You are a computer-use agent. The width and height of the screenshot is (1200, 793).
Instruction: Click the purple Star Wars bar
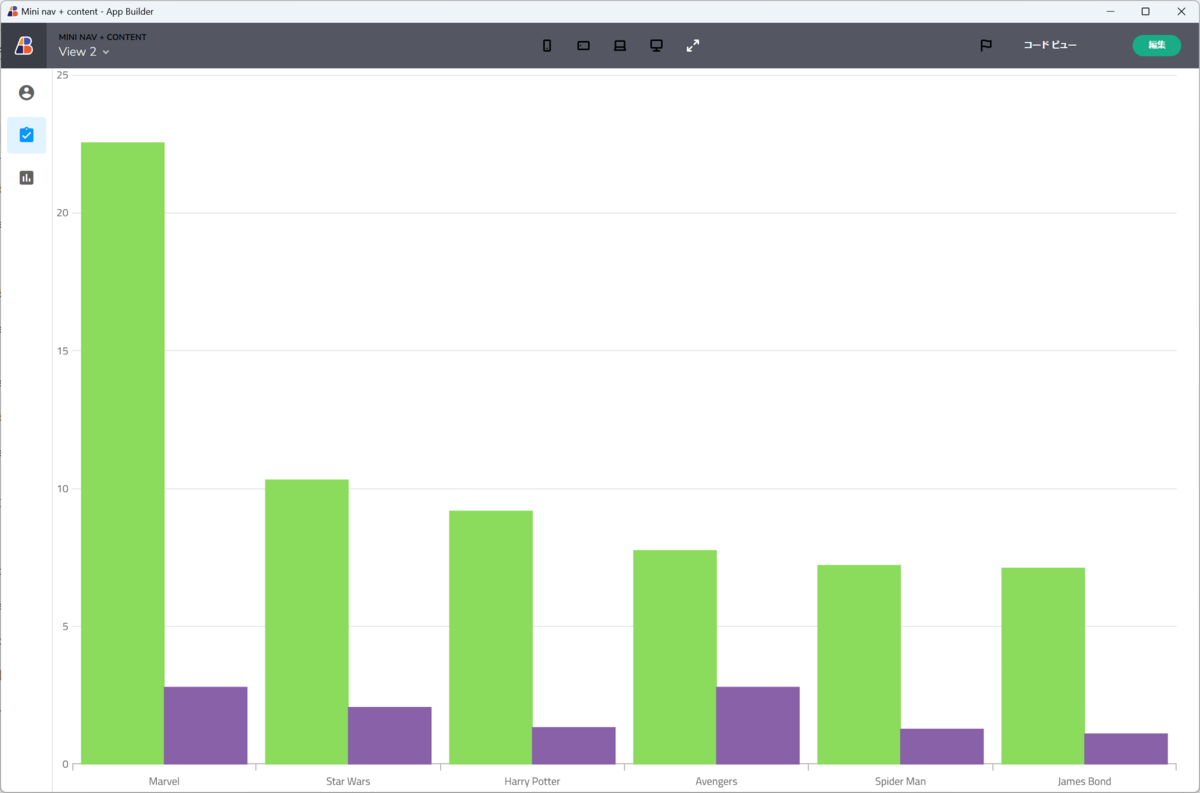click(x=389, y=735)
